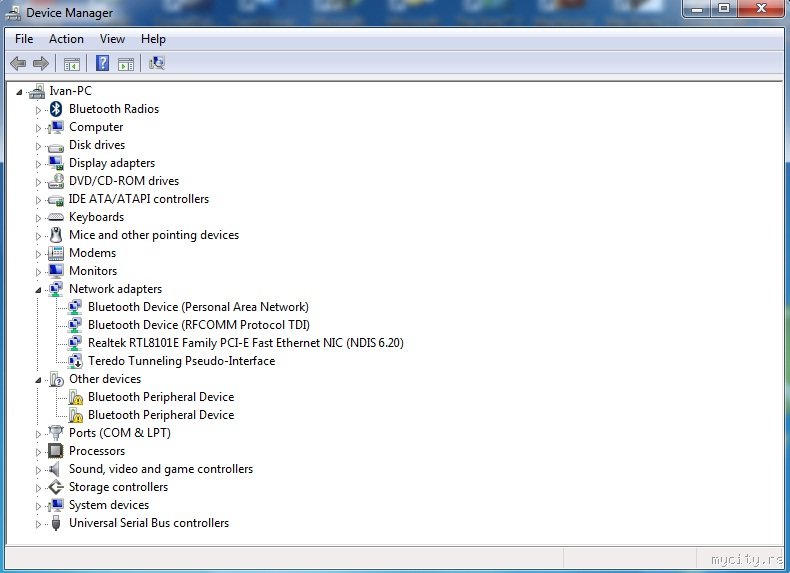This screenshot has height=573, width=790.
Task: Click the Show/Hide Console Tree toolbar icon
Action: (x=72, y=63)
